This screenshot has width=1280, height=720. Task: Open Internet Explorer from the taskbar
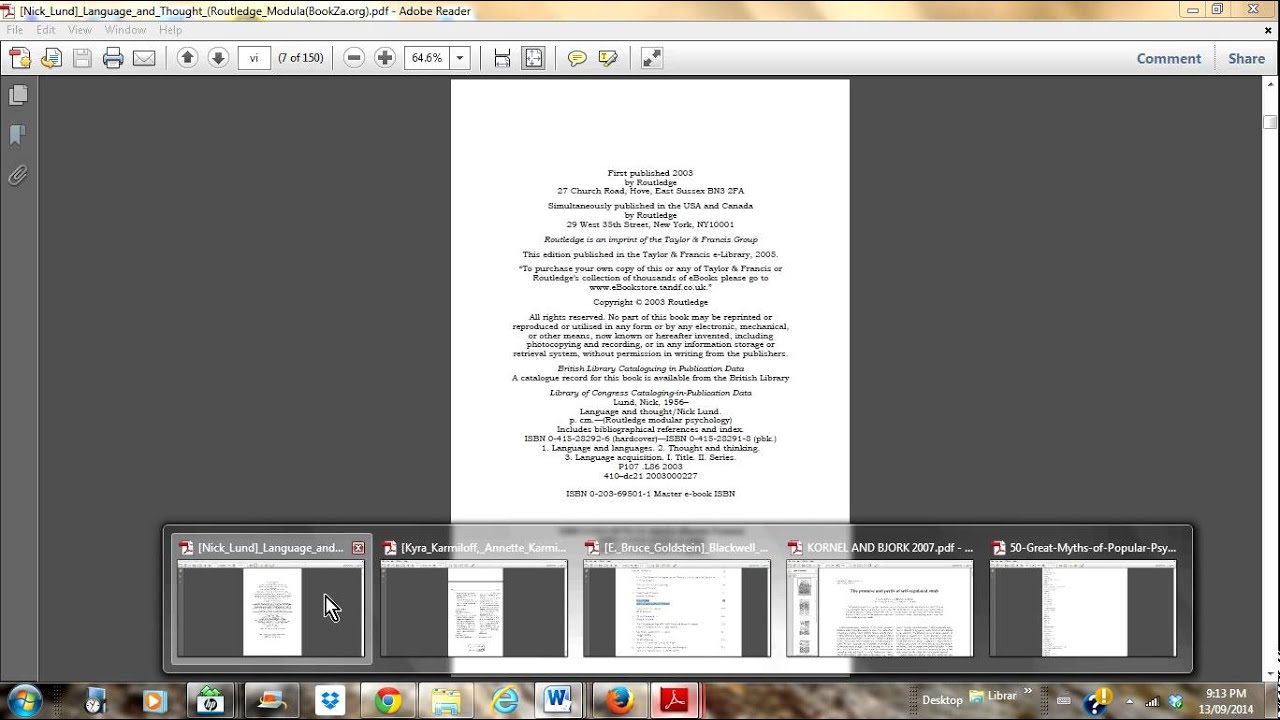click(503, 701)
